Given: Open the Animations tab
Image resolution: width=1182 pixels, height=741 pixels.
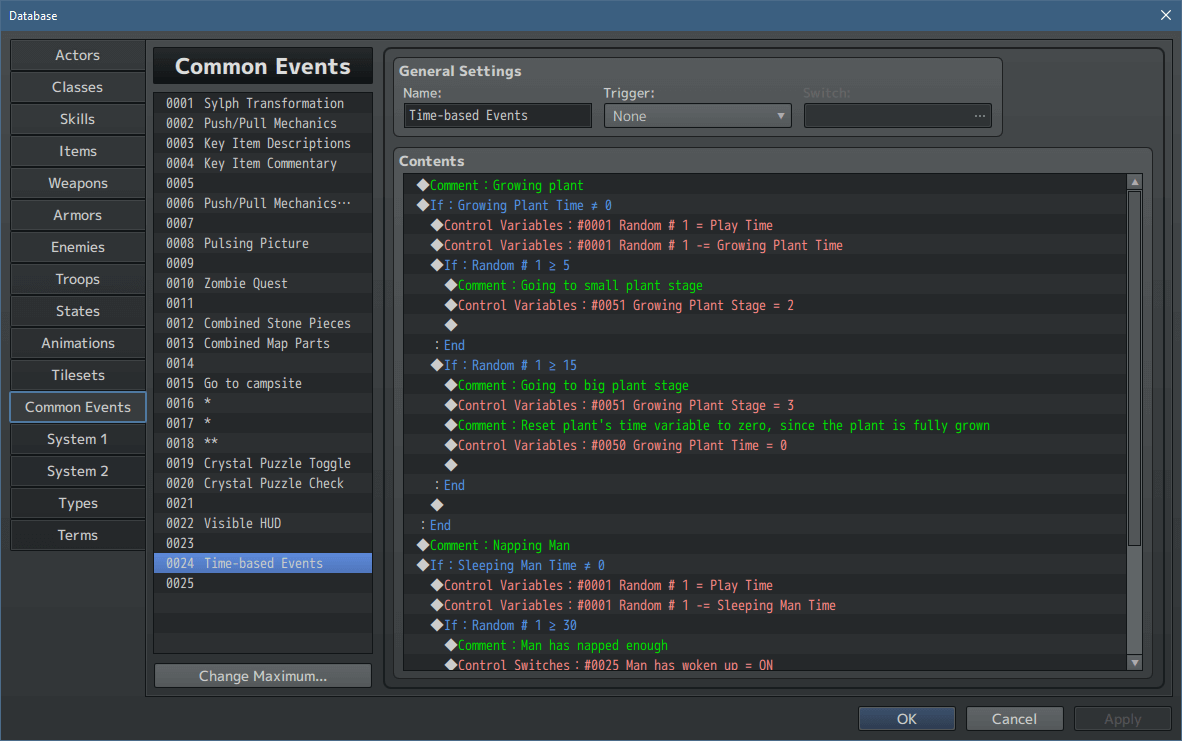Looking at the screenshot, I should tap(78, 343).
